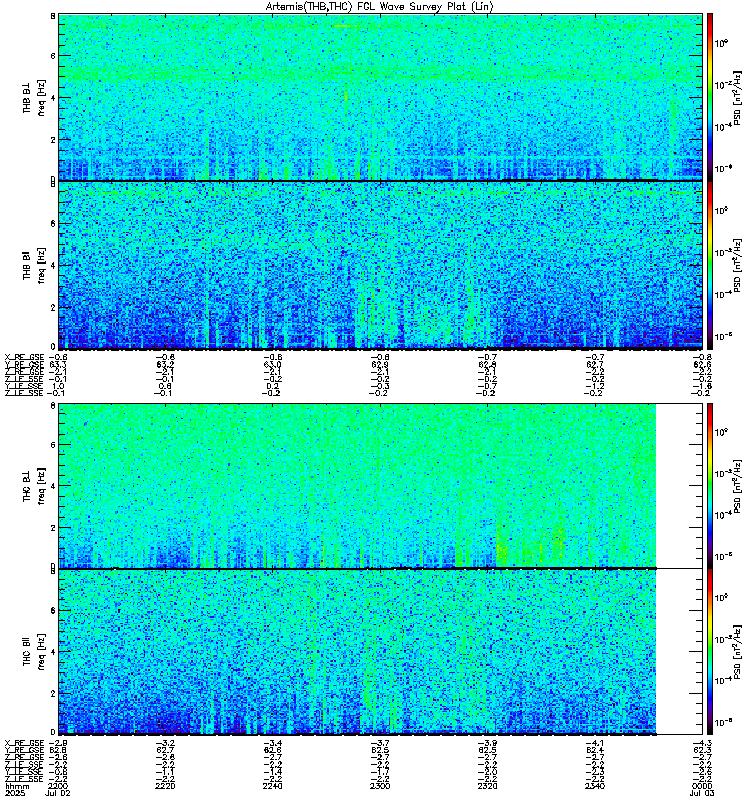Click the PSD [nT²/Hz] label of the THC B∥ color bar
Image resolution: width=750 pixels, height=800 pixels.
point(737,652)
